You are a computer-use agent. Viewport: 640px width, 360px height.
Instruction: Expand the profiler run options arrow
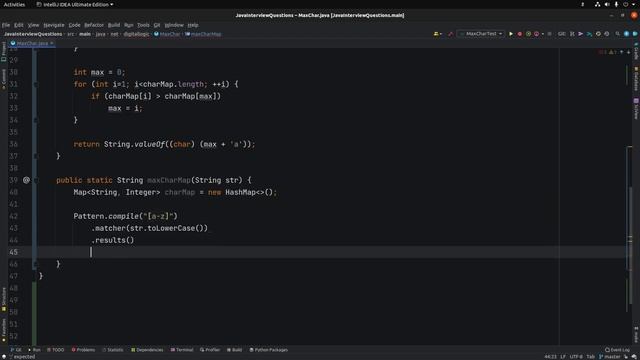click(542, 34)
